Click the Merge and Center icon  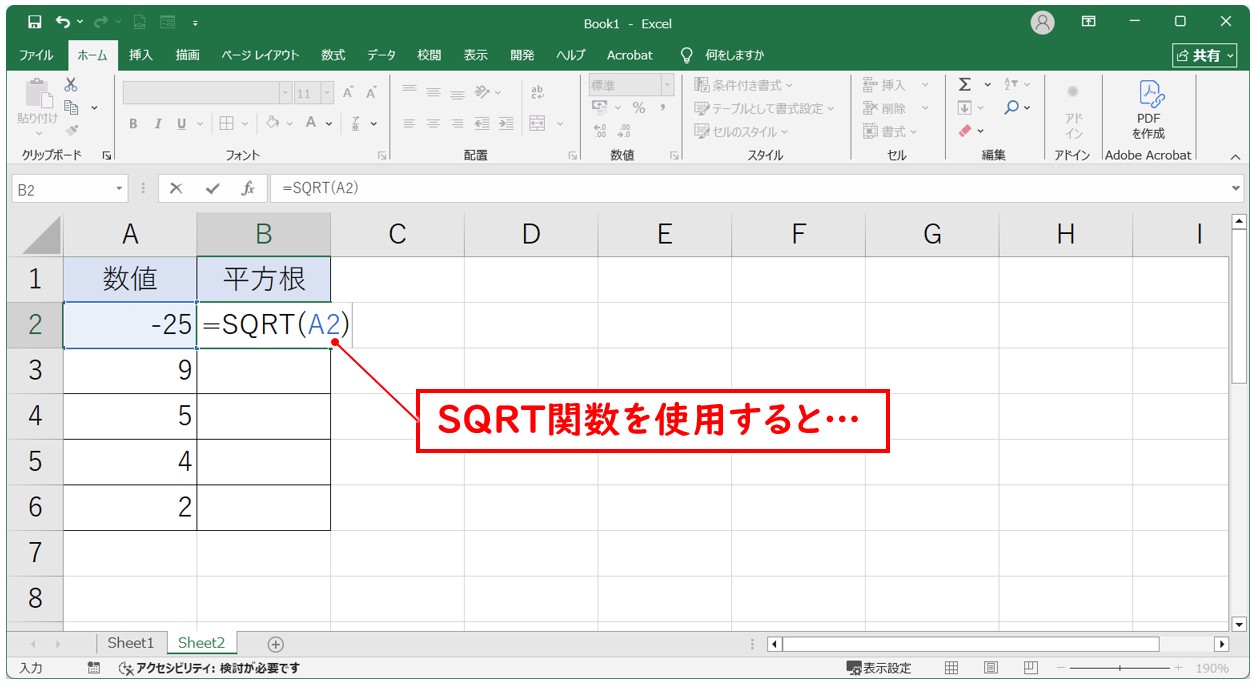click(535, 123)
